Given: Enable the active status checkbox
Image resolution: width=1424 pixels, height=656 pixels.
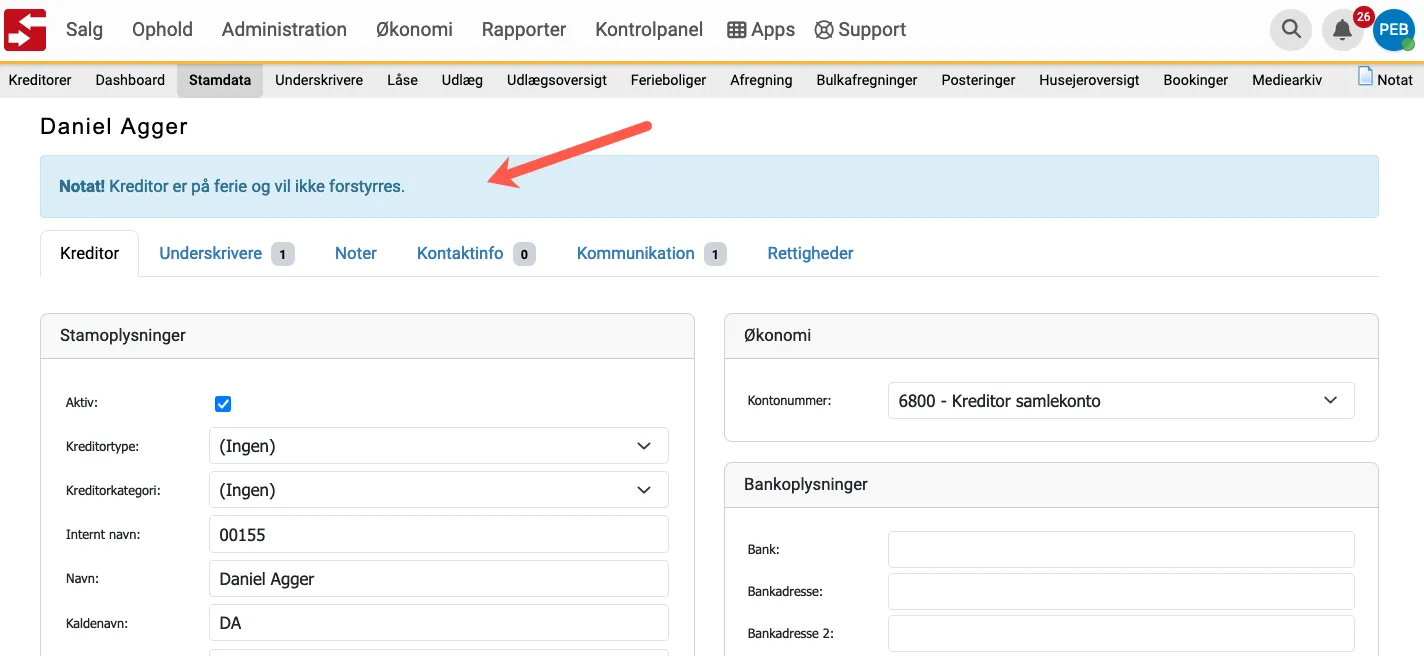Looking at the screenshot, I should 222,403.
